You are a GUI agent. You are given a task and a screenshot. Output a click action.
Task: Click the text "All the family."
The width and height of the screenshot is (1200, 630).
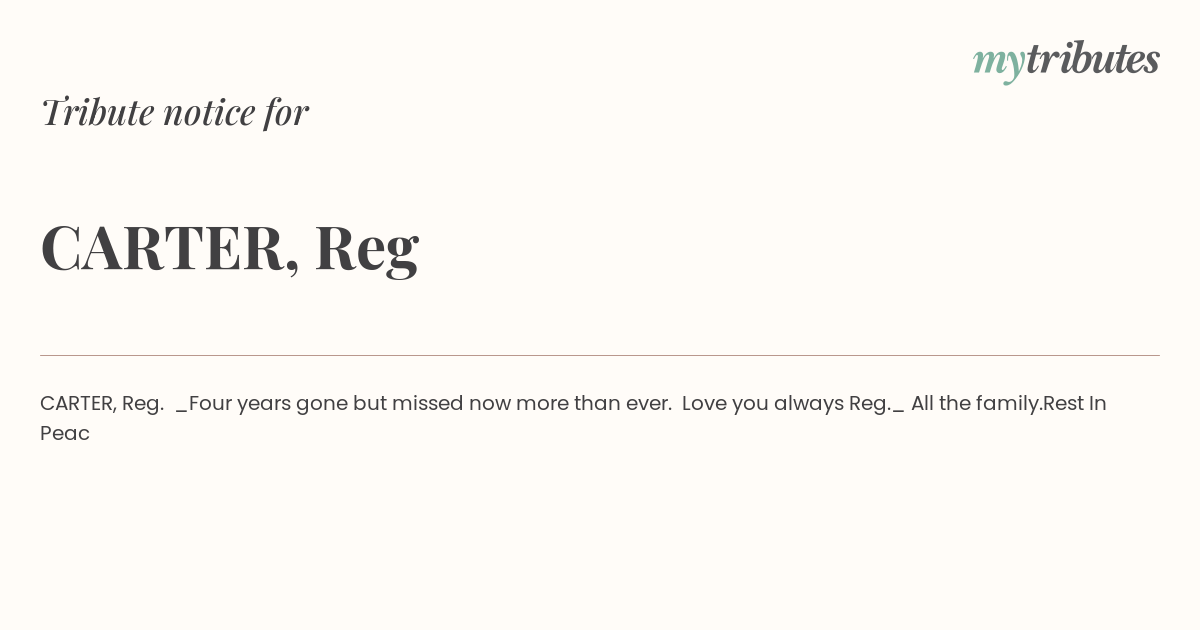click(x=976, y=403)
